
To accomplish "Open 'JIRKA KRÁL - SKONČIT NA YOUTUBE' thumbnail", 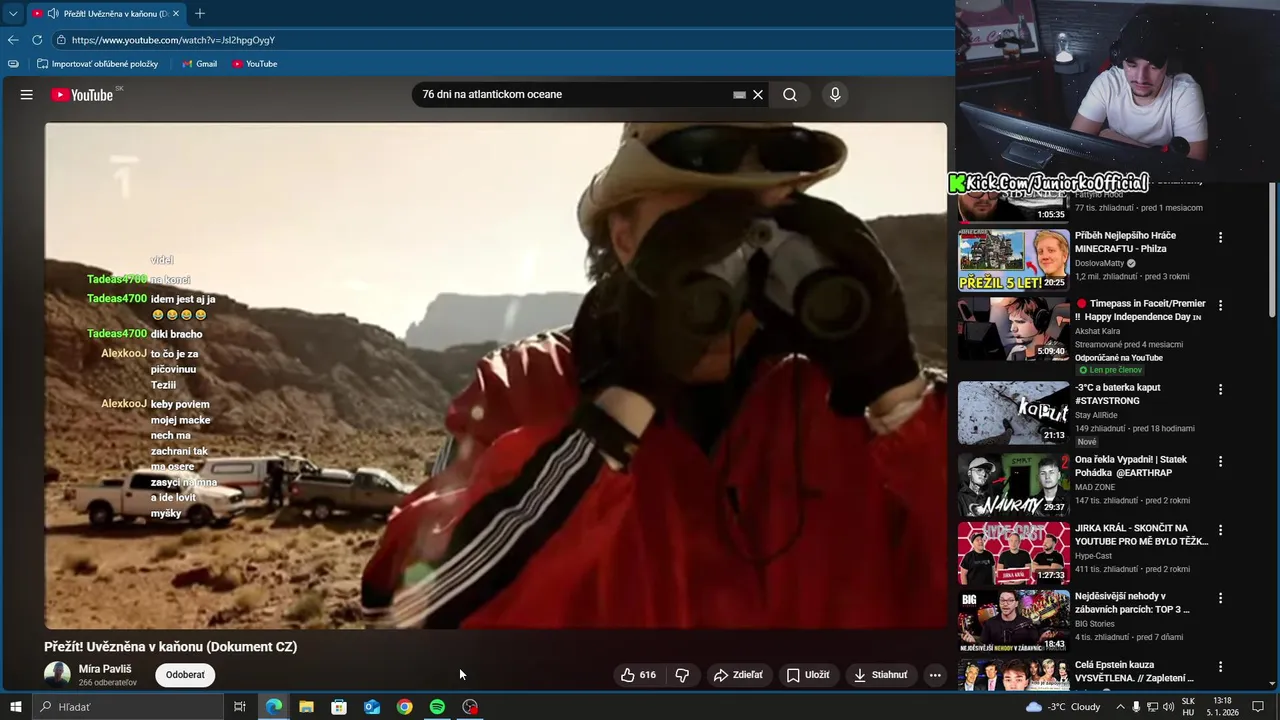I will [1013, 553].
